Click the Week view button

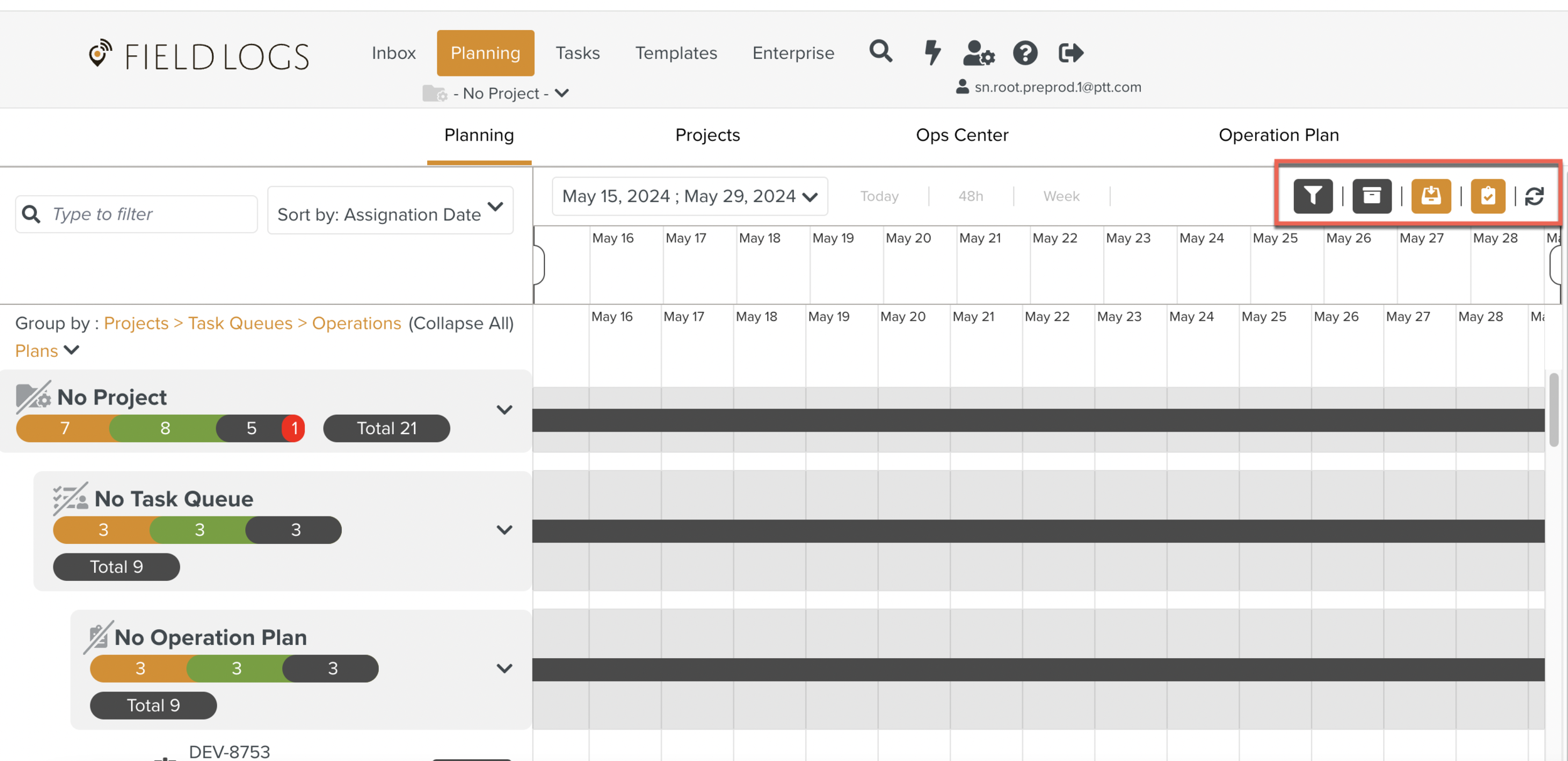point(1061,196)
